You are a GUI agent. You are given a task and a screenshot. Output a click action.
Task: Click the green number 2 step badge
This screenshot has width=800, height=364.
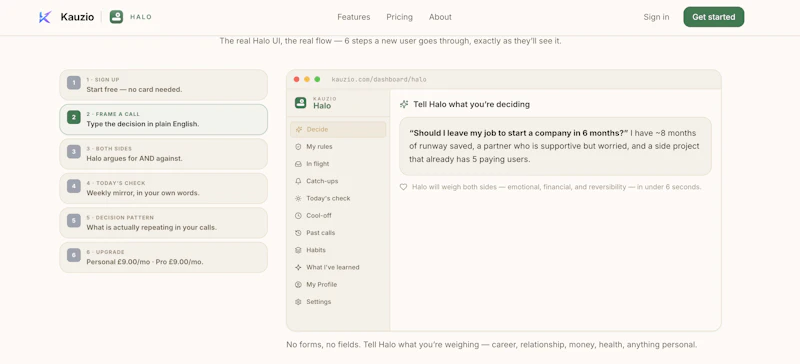[74, 117]
